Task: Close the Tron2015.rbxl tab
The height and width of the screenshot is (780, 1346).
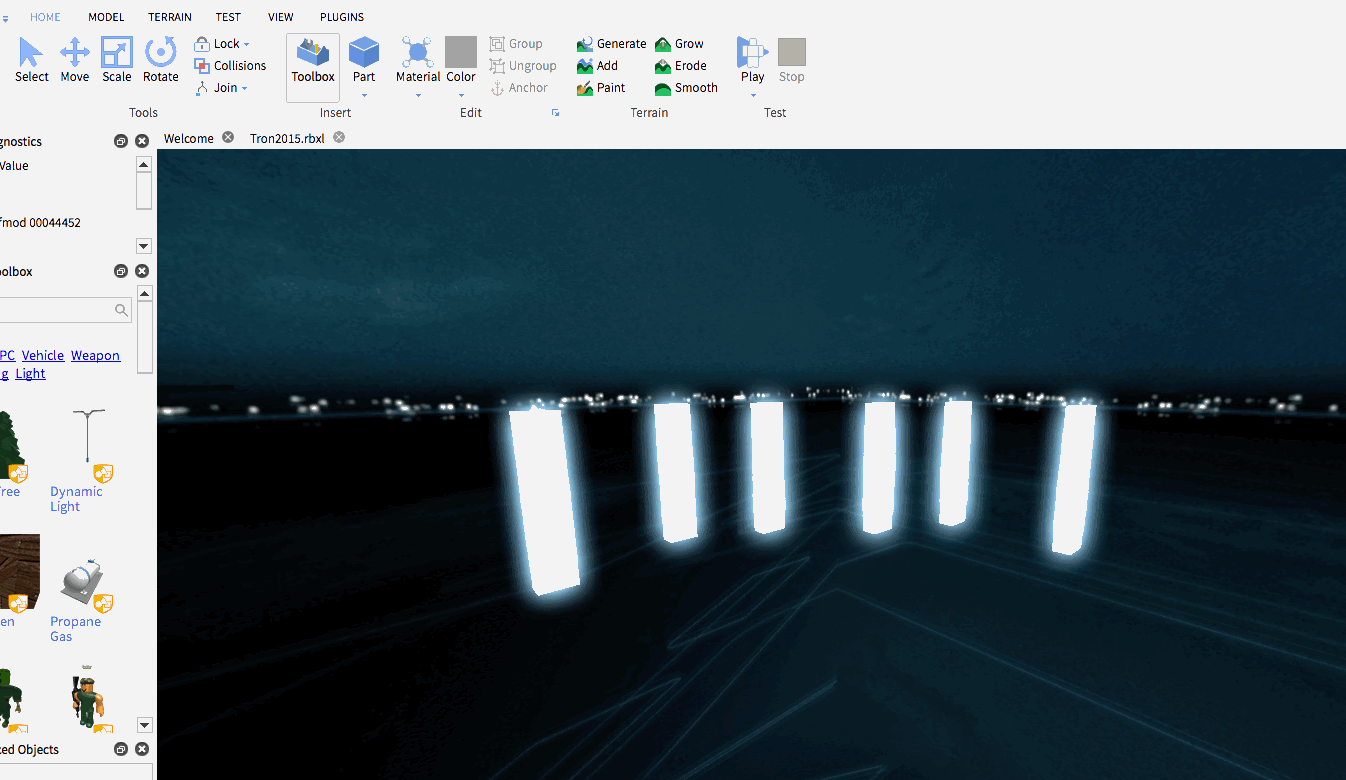Action: 339,137
